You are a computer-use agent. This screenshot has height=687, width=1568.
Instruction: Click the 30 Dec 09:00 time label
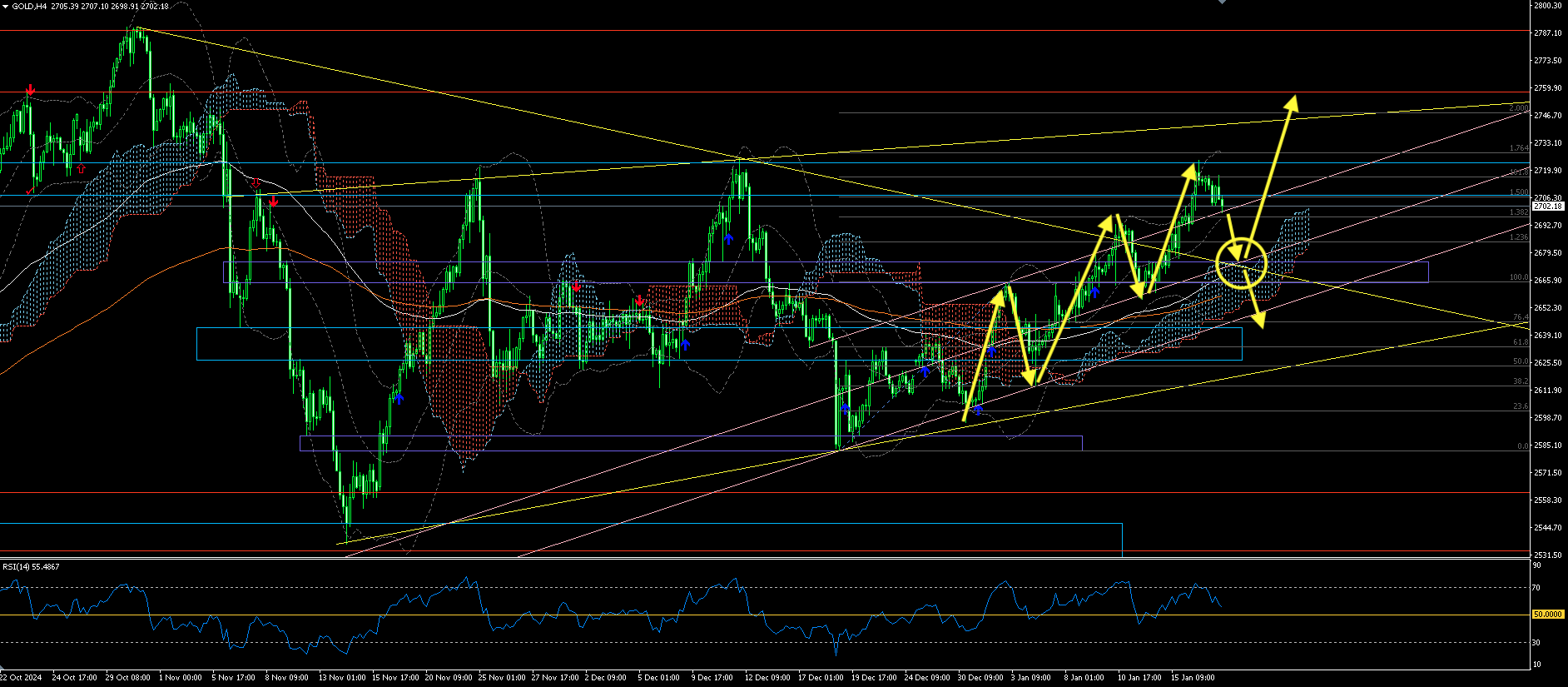[x=981, y=678]
